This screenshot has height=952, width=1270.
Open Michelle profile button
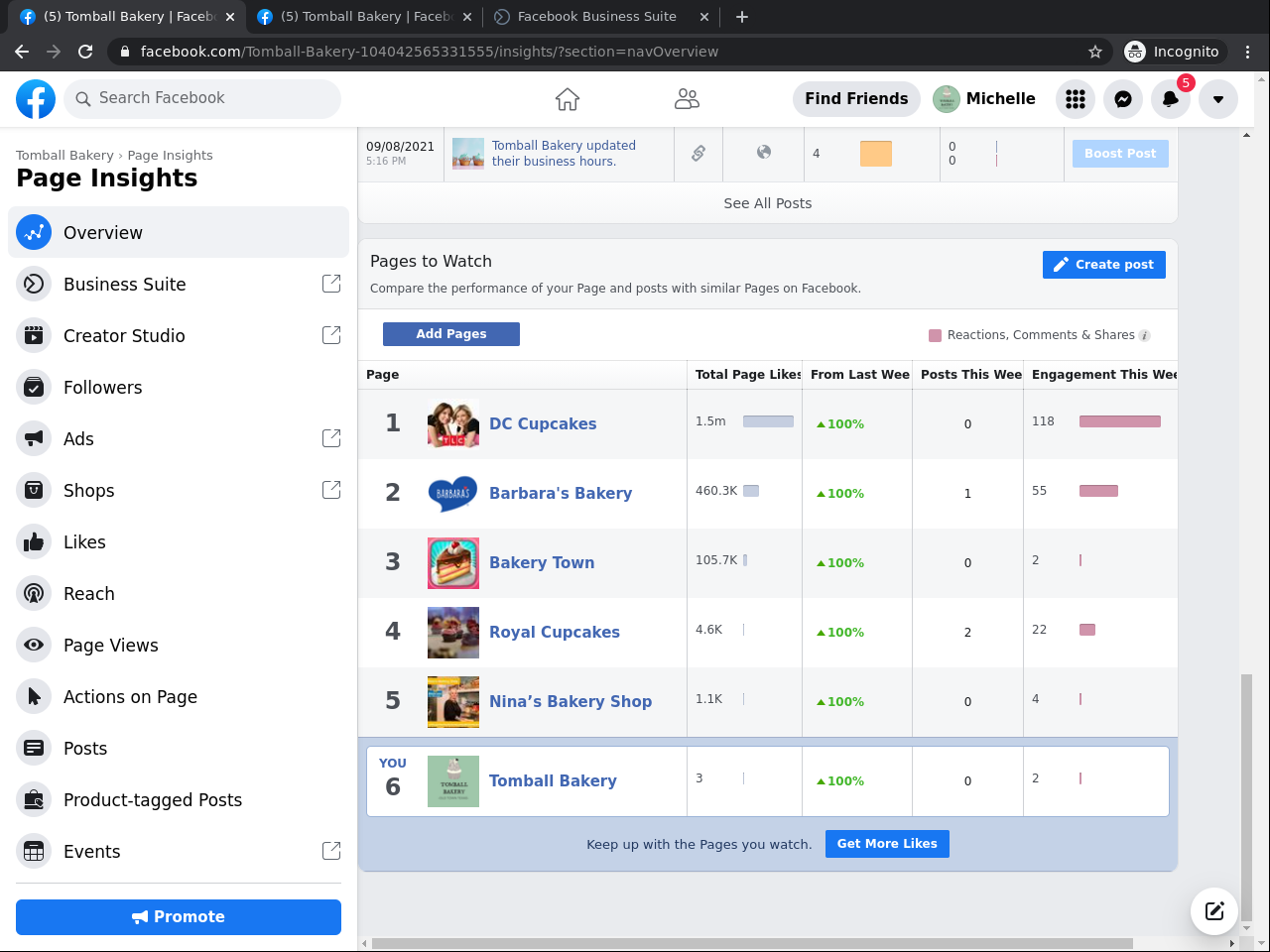(x=984, y=99)
